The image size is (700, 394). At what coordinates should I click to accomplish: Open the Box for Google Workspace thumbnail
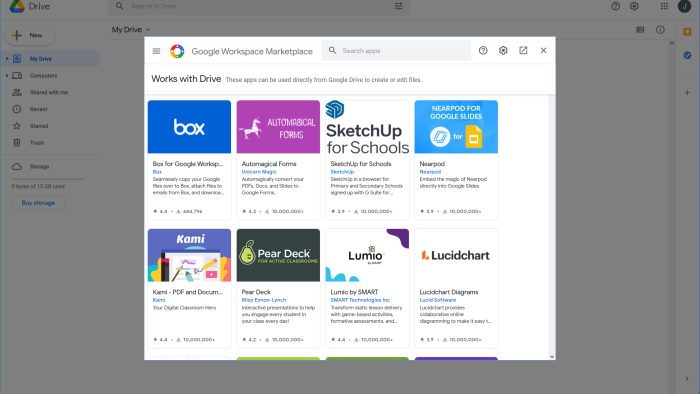(x=189, y=127)
